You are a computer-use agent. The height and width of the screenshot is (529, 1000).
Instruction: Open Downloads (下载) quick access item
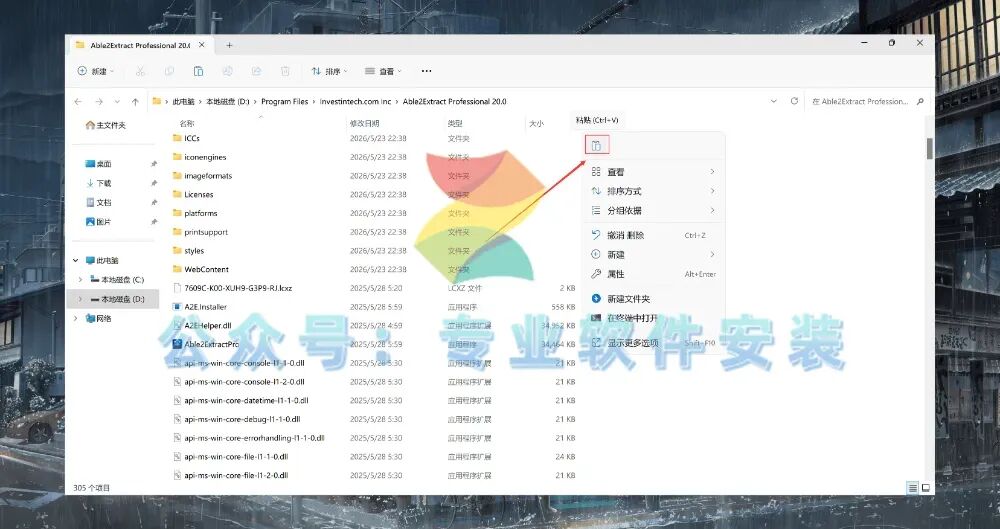pos(99,183)
